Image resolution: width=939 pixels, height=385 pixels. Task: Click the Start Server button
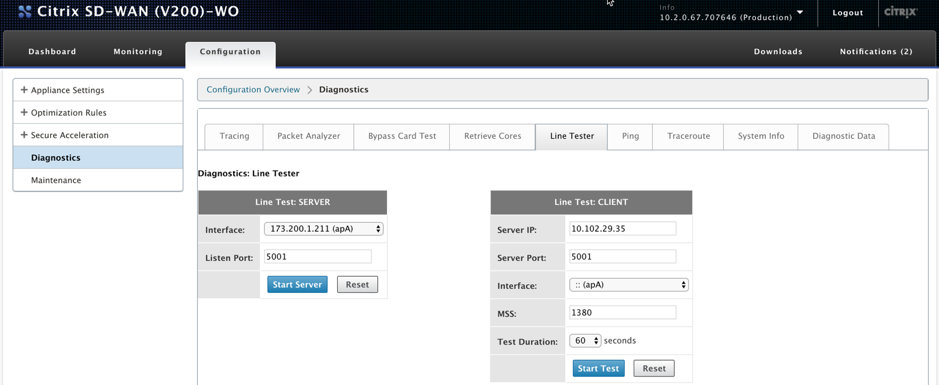[297, 284]
